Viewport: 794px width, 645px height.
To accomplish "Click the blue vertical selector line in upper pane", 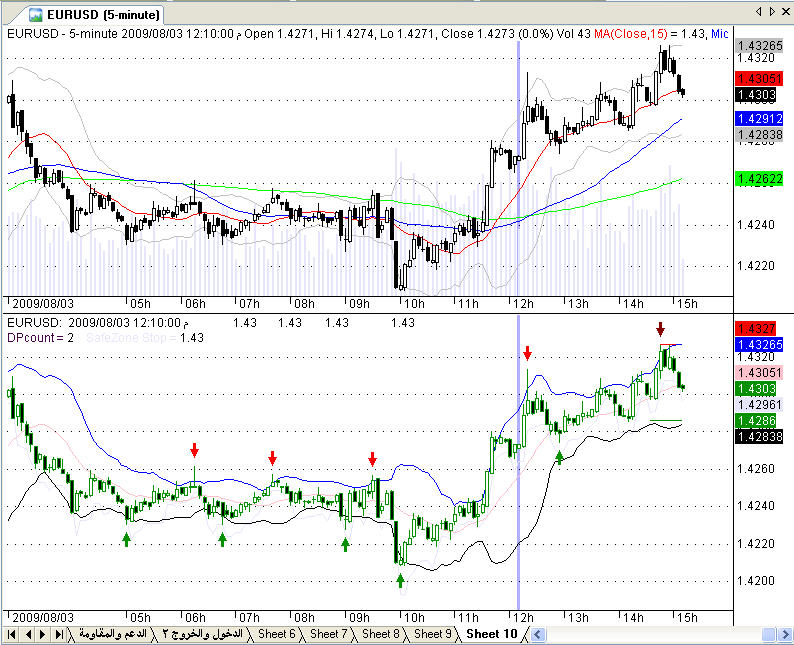I will [519, 167].
